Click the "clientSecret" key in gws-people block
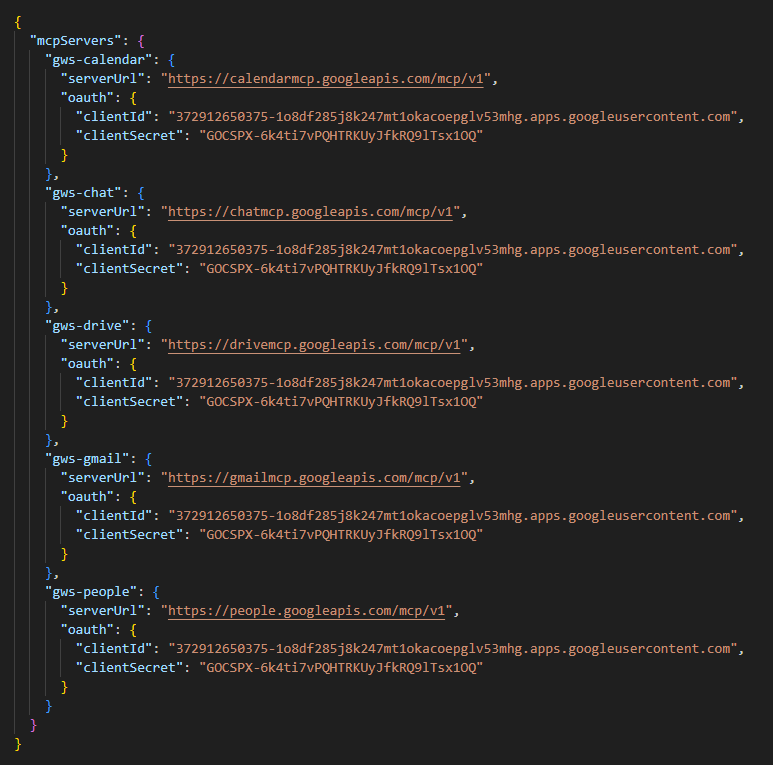 (130, 668)
